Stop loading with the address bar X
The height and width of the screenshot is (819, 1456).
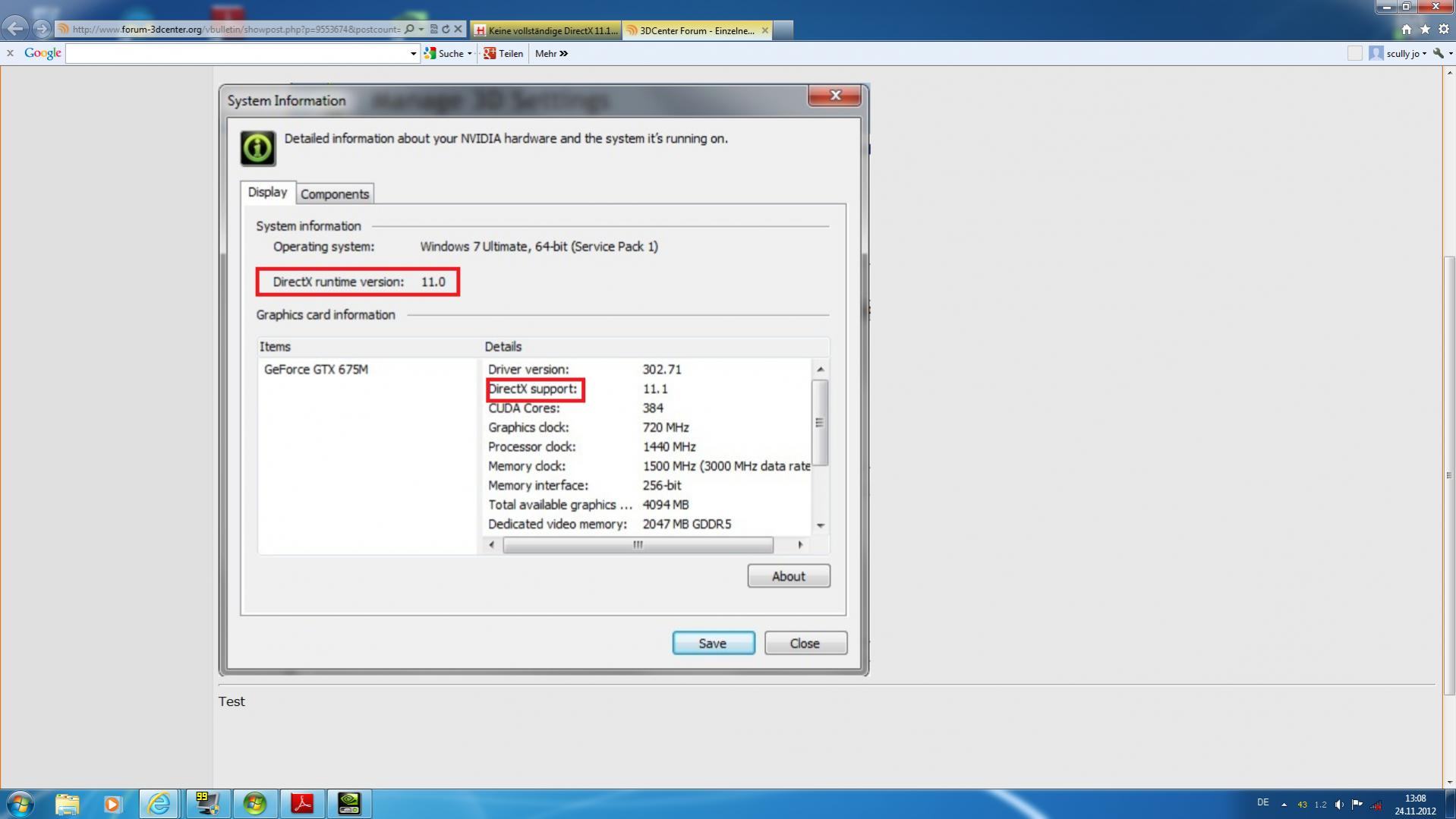[458, 30]
